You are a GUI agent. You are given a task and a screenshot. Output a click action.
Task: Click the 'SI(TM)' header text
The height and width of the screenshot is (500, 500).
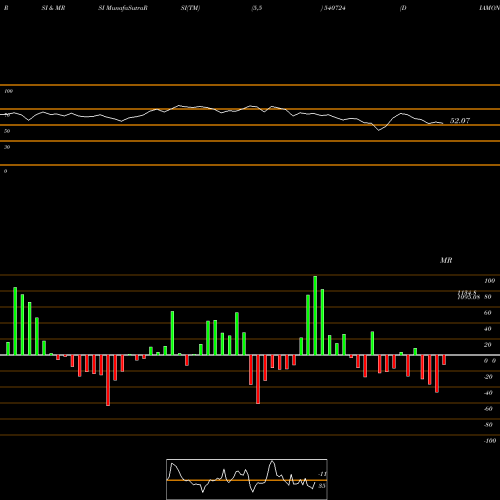point(190,8)
